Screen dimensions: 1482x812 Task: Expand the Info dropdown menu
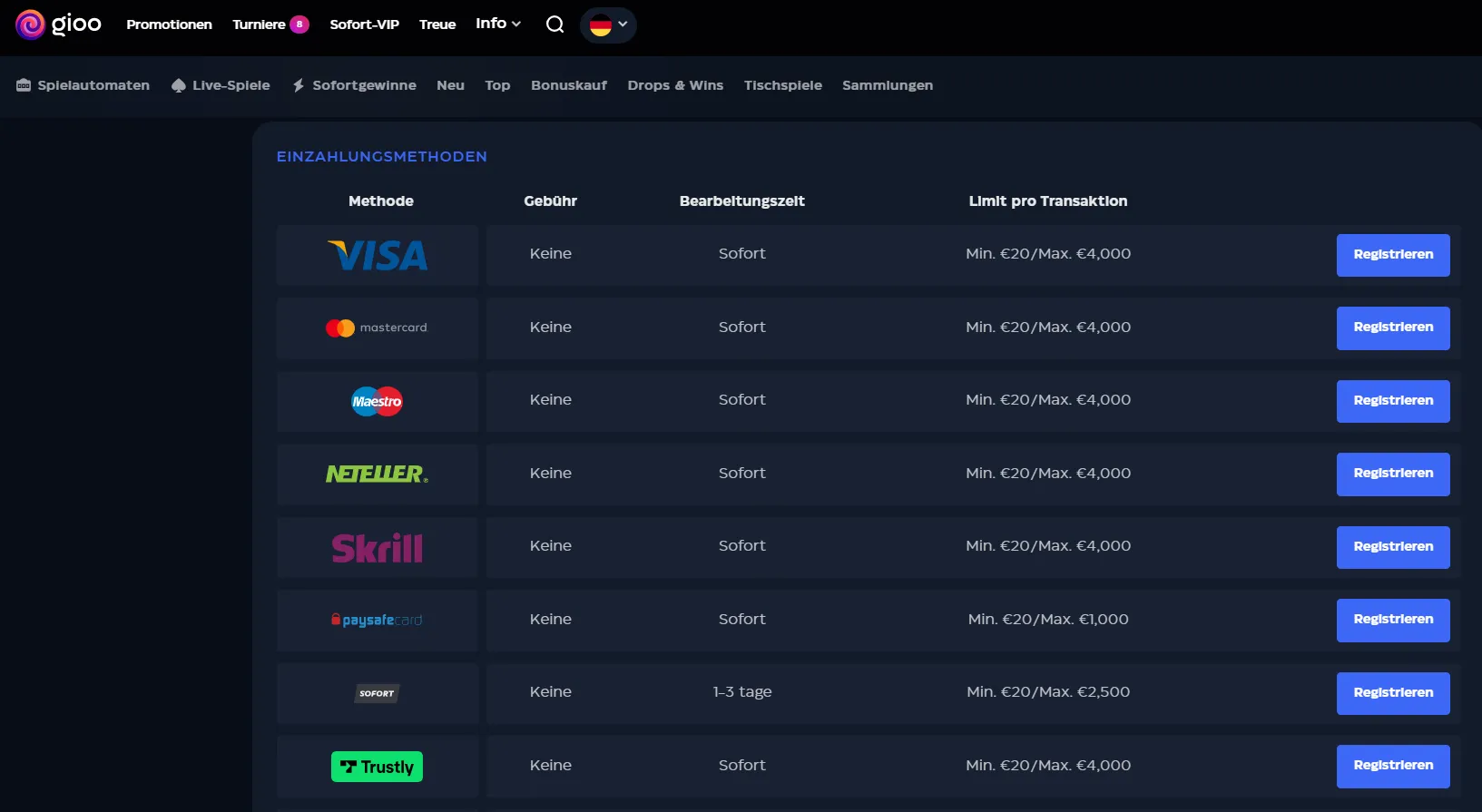point(498,24)
